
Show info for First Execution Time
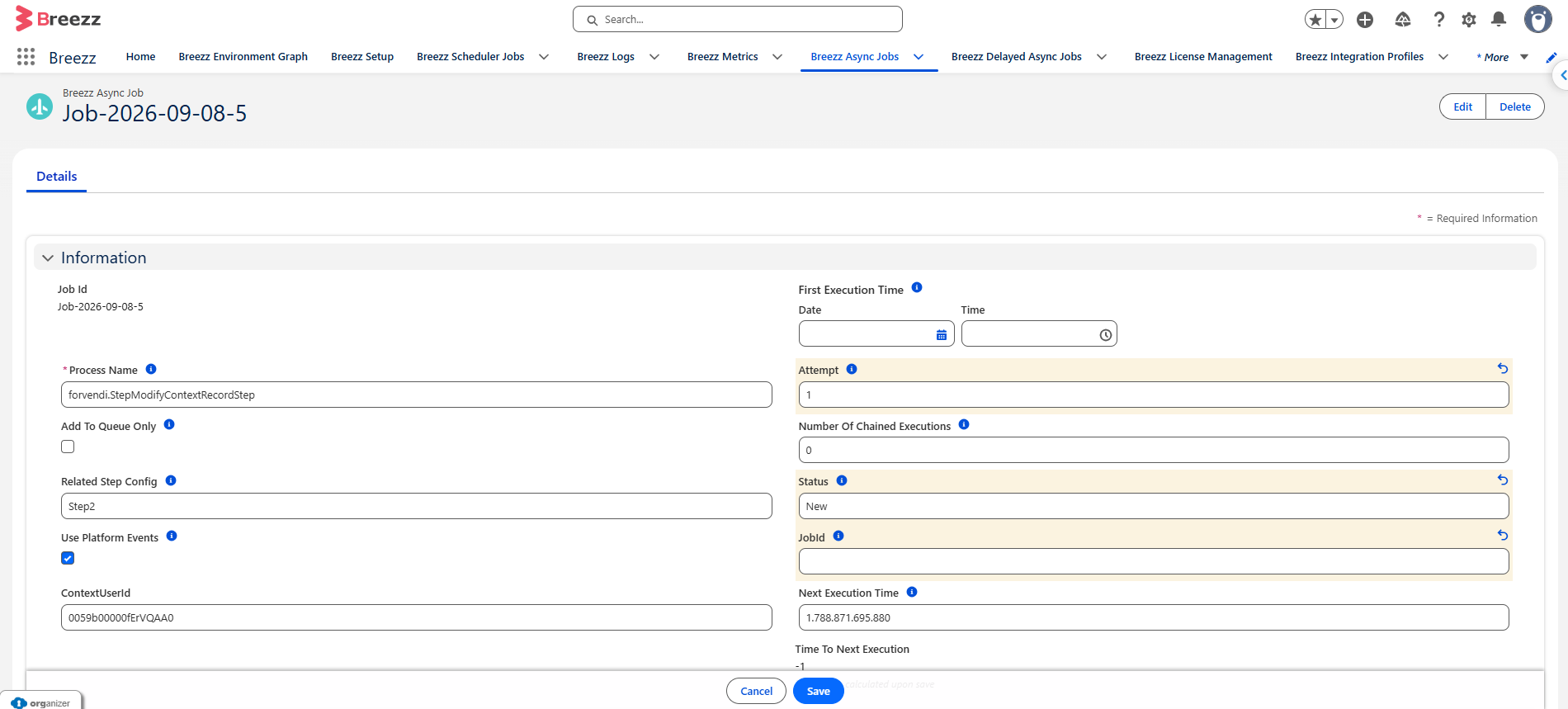pyautogui.click(x=917, y=288)
